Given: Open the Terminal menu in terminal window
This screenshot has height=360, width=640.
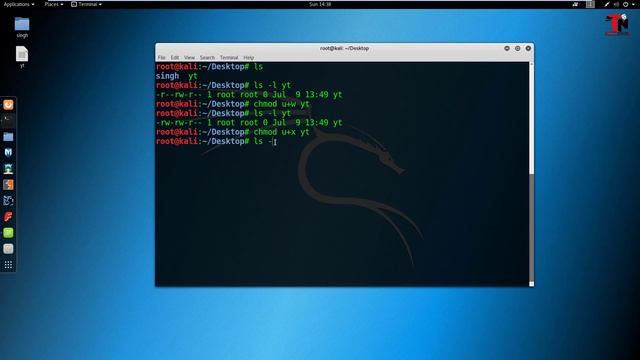Looking at the screenshot, I should point(229,58).
